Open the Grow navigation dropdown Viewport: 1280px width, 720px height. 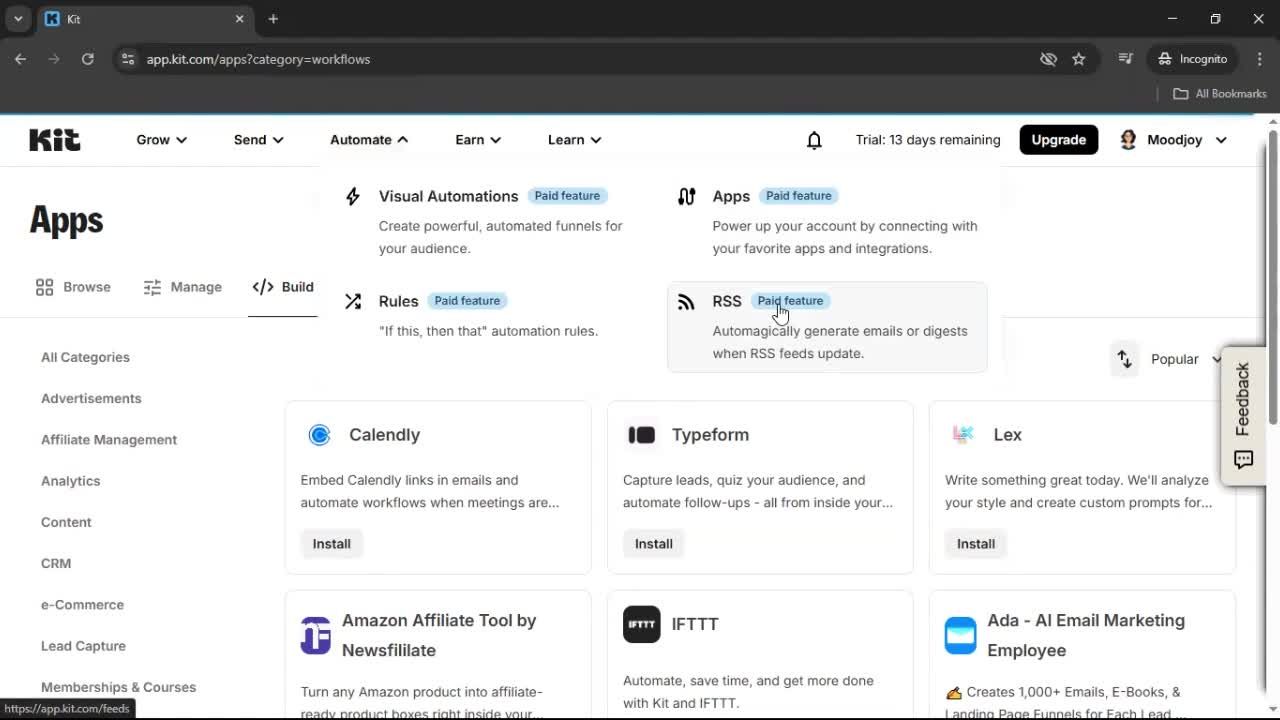click(160, 140)
